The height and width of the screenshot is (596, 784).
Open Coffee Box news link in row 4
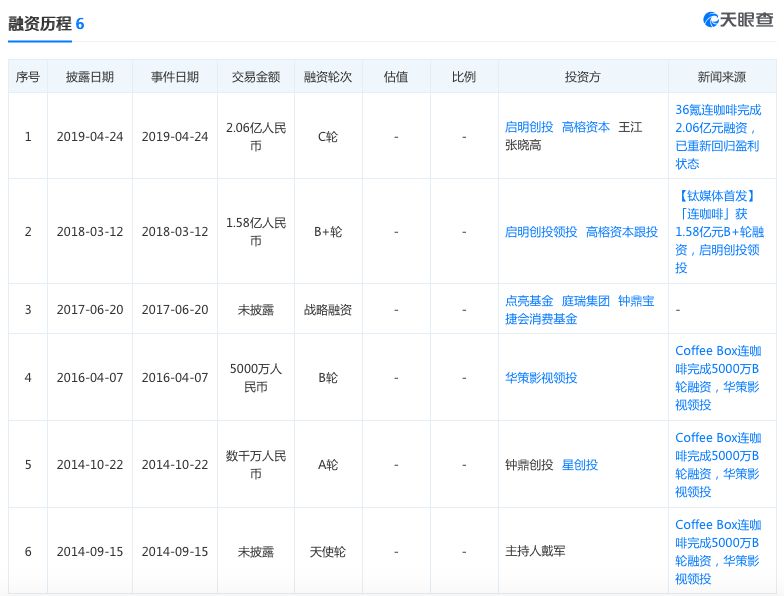[x=718, y=378]
